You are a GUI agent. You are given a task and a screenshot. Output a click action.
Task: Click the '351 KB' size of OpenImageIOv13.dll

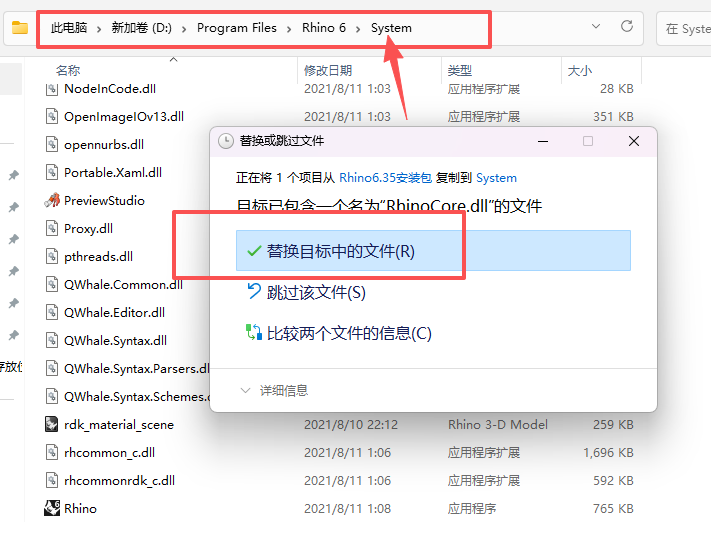[x=613, y=117]
